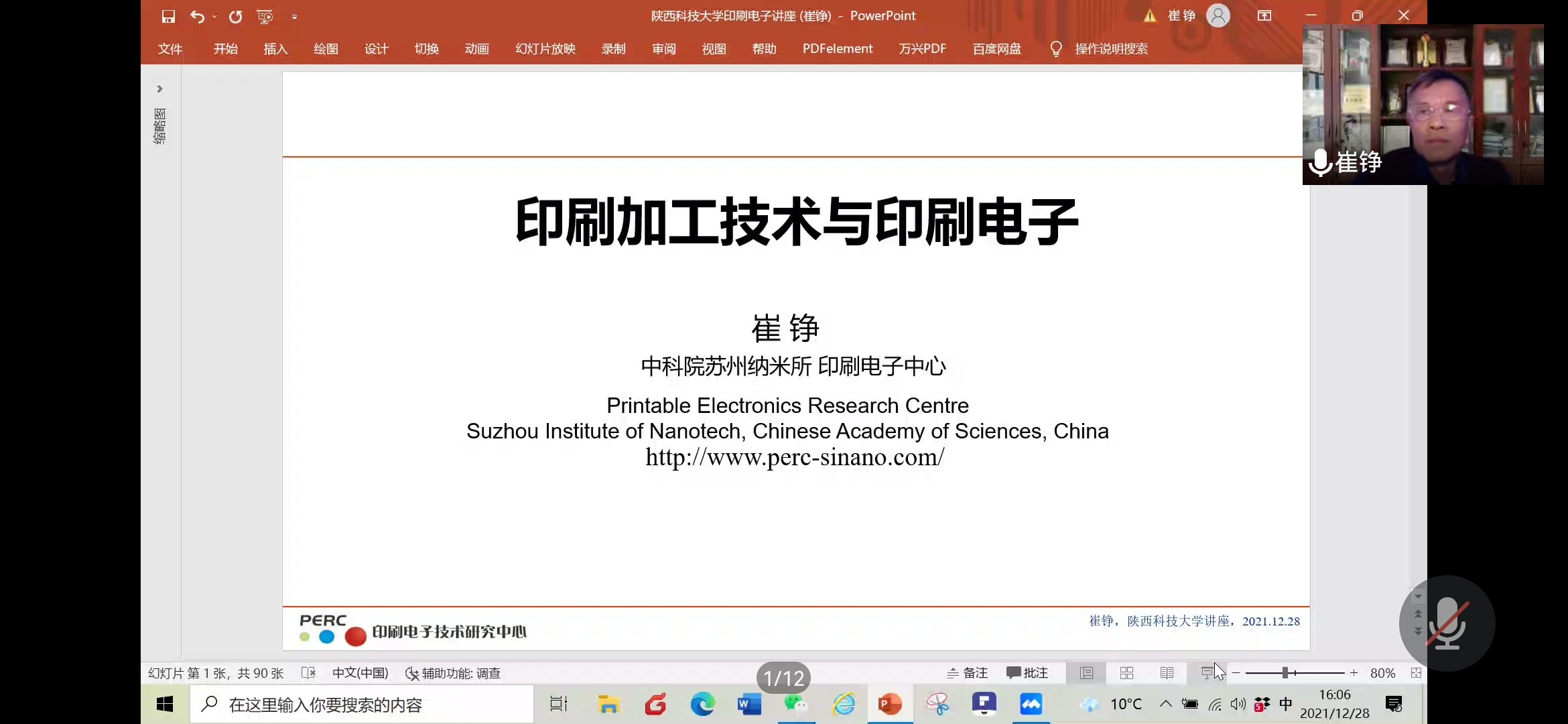Open the 插入 ribbon tab
The height and width of the screenshot is (724, 1568).
coord(275,49)
